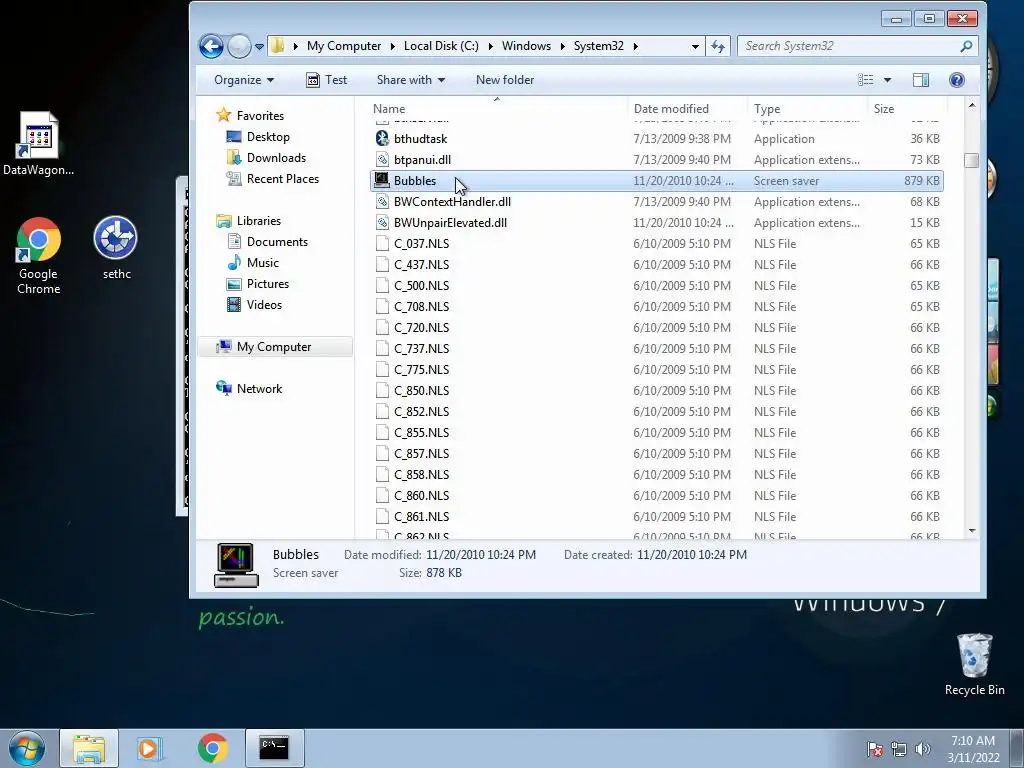Image resolution: width=1024 pixels, height=768 pixels.
Task: Switch to Command Prompt taskbar window
Action: [274, 748]
